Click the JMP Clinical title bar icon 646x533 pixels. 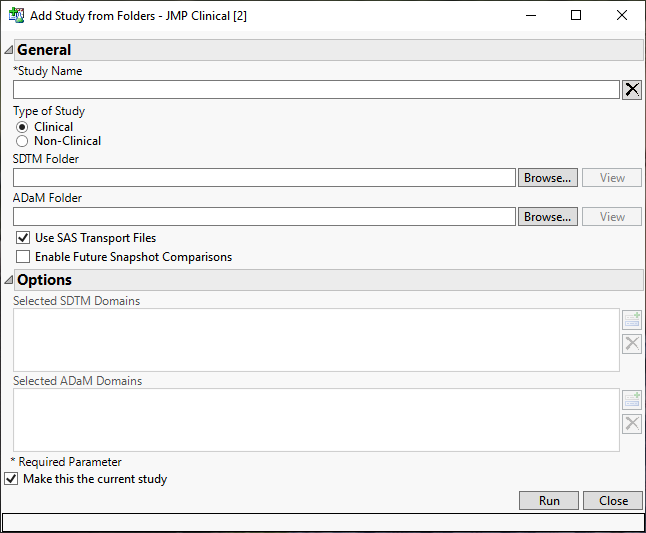16,15
